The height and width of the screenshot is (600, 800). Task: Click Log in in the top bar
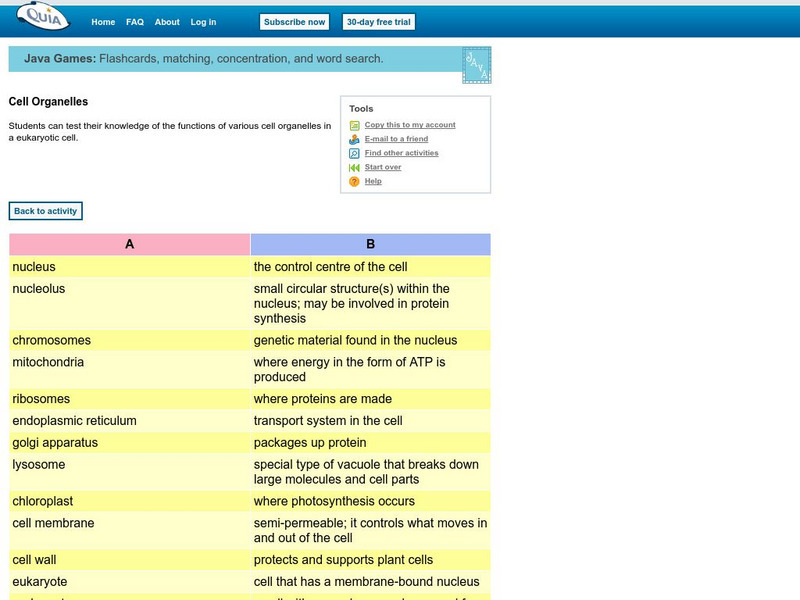coord(203,22)
